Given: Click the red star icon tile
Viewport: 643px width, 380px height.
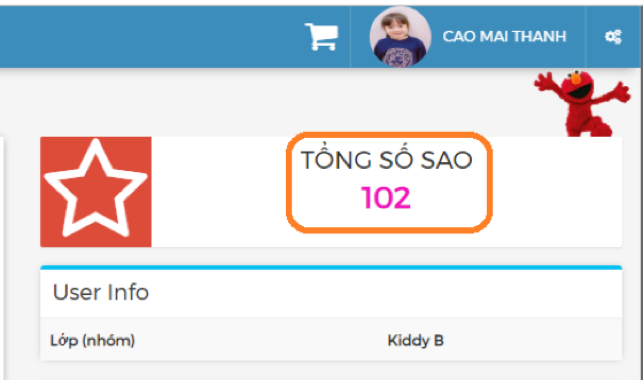Looking at the screenshot, I should (x=96, y=192).
